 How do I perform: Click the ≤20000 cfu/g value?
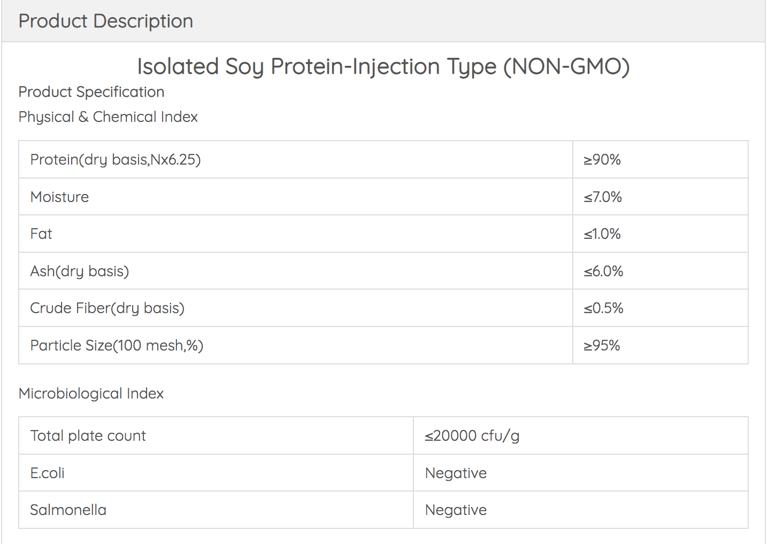pos(472,436)
